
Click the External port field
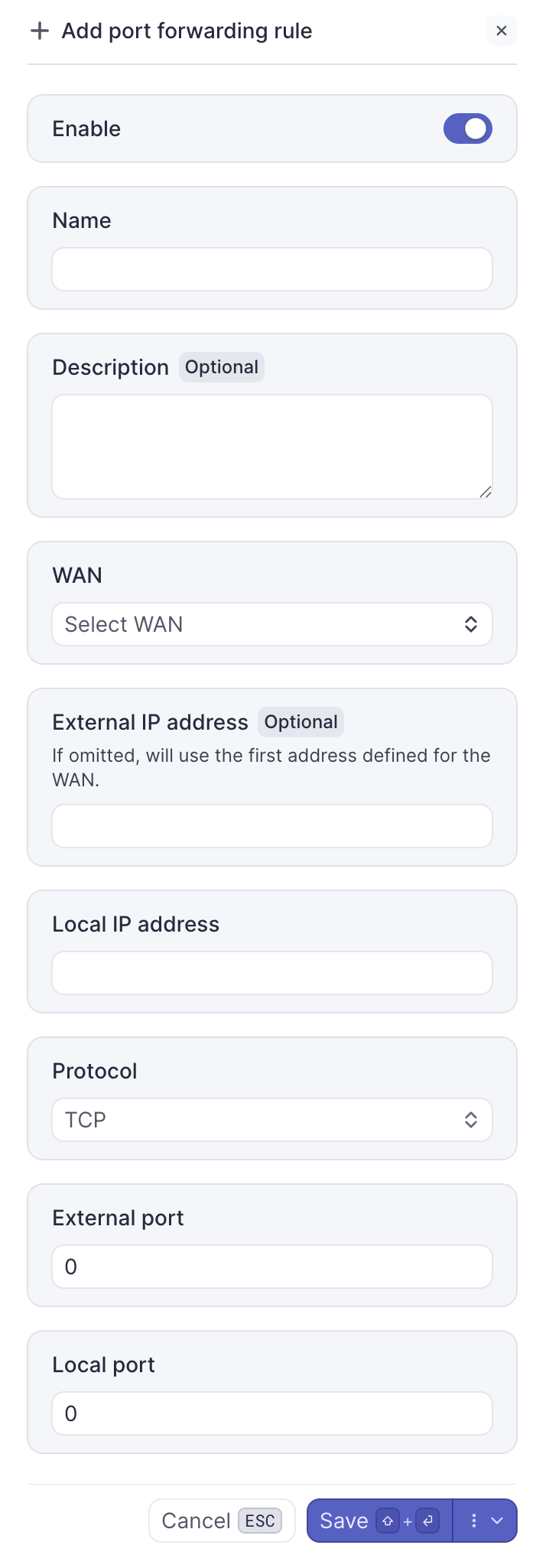pos(272,1267)
